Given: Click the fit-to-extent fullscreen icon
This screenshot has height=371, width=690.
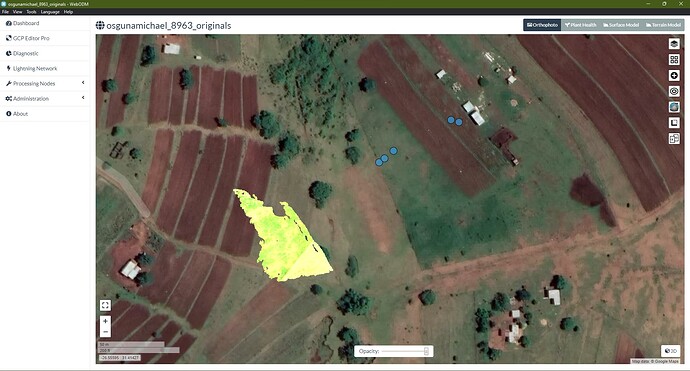Looking at the screenshot, I should click(105, 305).
